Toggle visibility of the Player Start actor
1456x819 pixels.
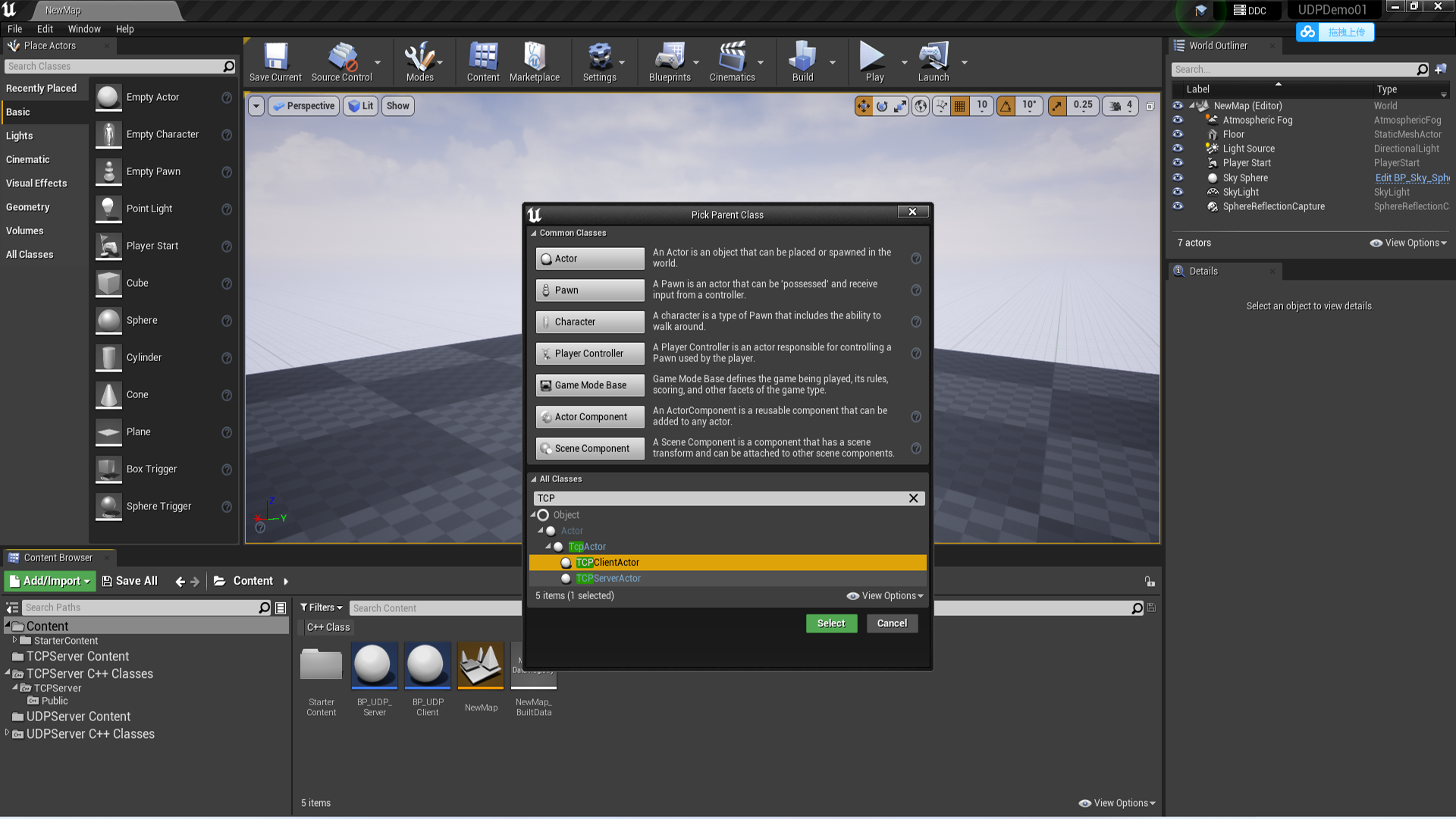pos(1178,163)
